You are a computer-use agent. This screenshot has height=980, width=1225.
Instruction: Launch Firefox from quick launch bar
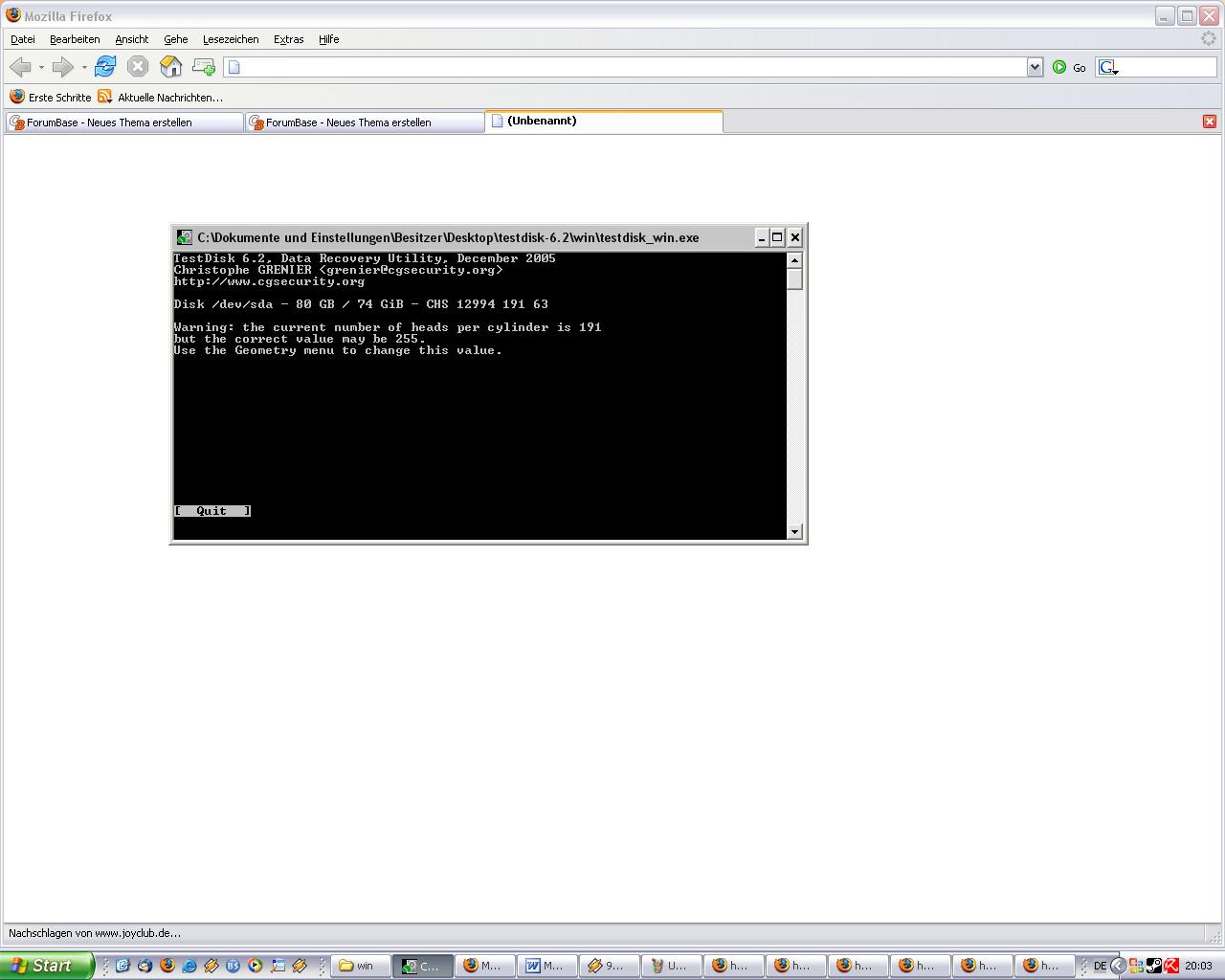[167, 966]
